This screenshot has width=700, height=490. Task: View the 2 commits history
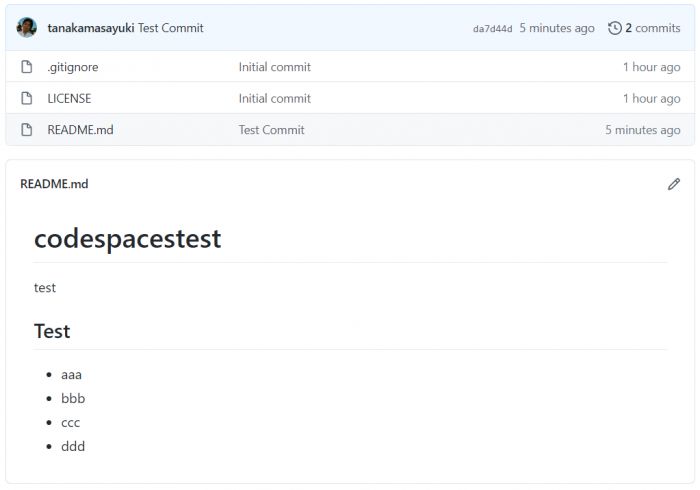[652, 28]
